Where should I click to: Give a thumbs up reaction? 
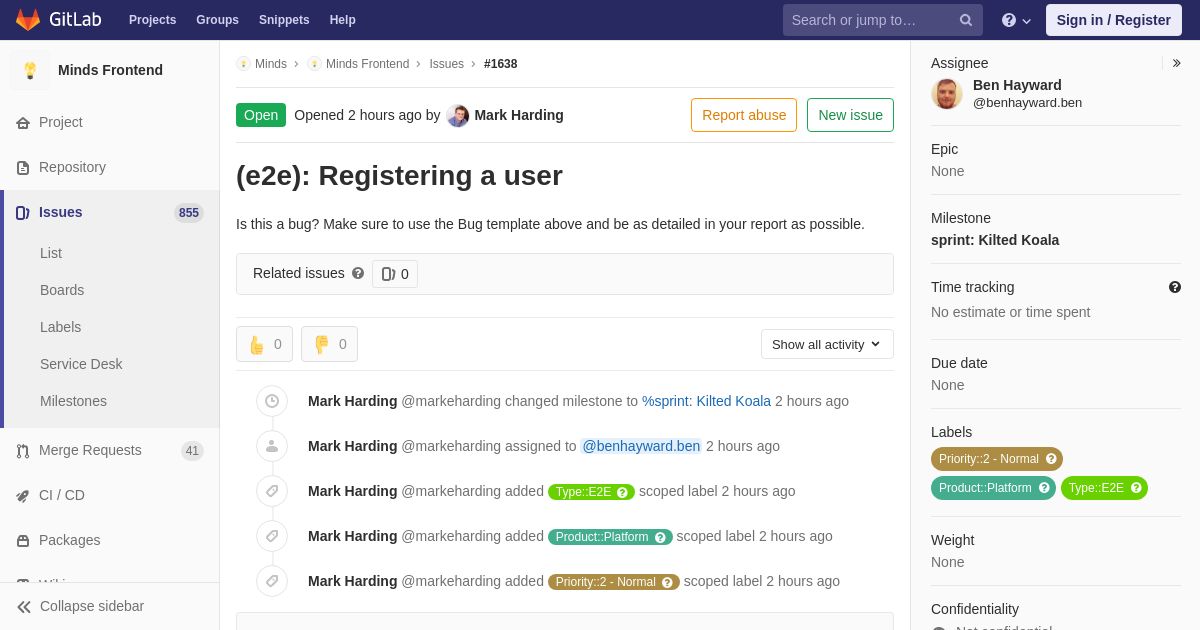pyautogui.click(x=264, y=344)
